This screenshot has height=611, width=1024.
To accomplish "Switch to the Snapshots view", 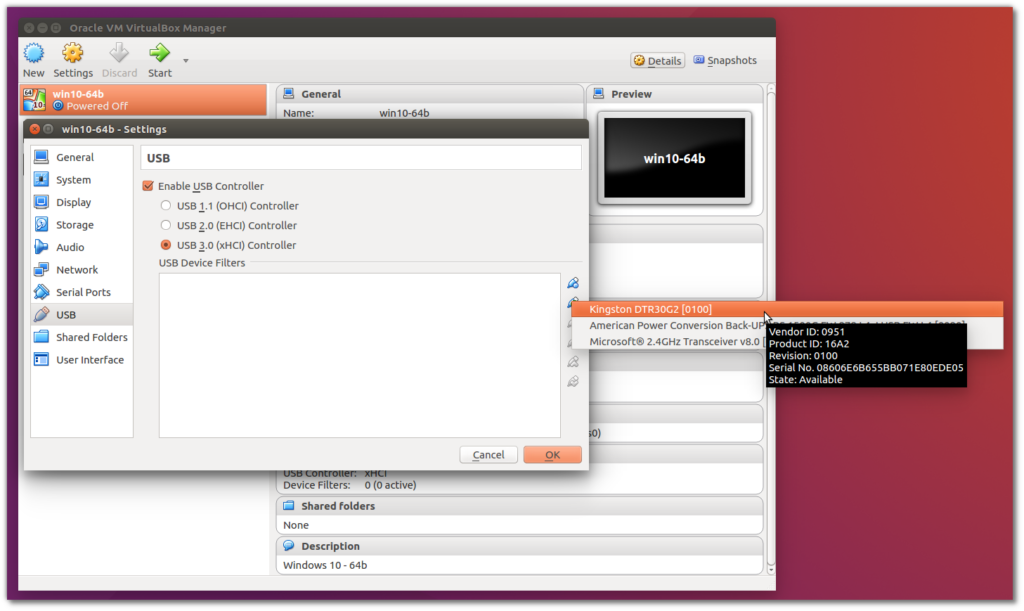I will click(724, 60).
